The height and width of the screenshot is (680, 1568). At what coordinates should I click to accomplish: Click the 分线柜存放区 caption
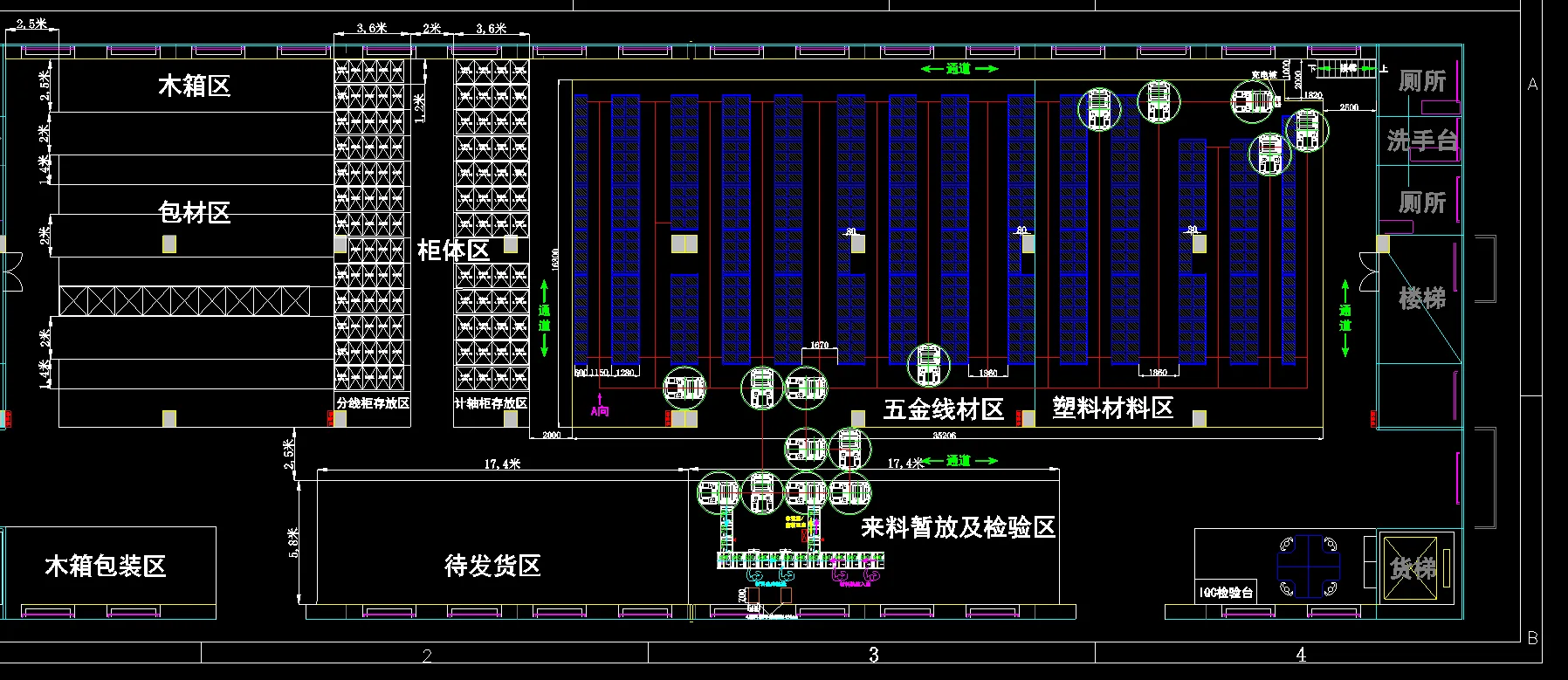pyautogui.click(x=373, y=403)
